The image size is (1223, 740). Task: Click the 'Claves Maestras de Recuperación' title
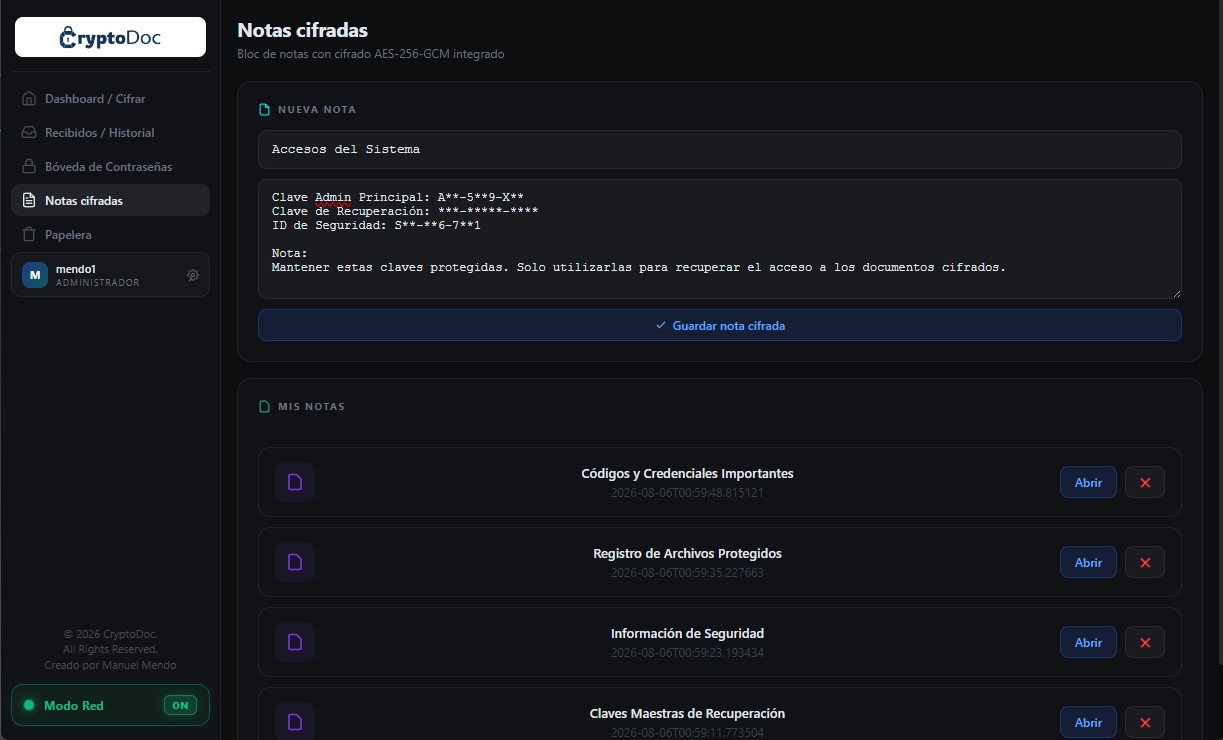click(688, 713)
